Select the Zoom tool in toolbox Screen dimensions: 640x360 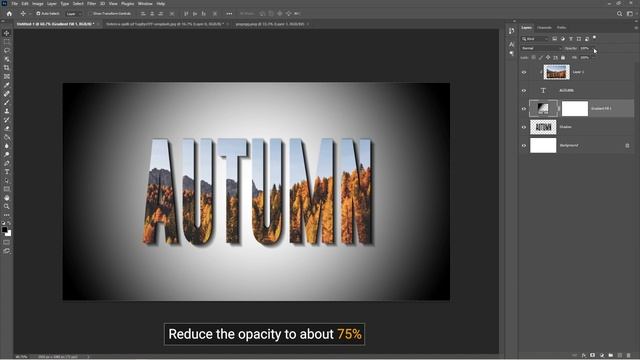[x=7, y=207]
